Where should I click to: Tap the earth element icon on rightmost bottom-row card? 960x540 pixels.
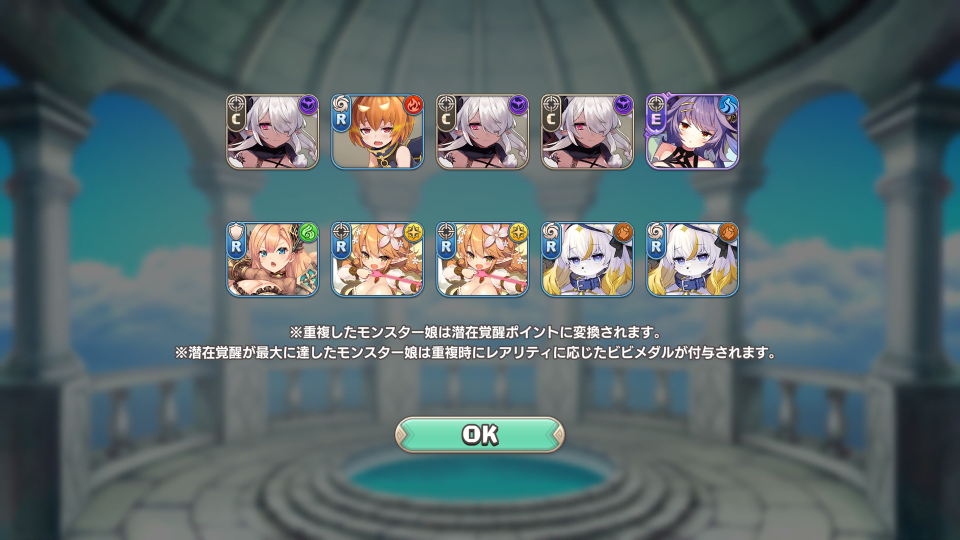pyautogui.click(x=729, y=233)
